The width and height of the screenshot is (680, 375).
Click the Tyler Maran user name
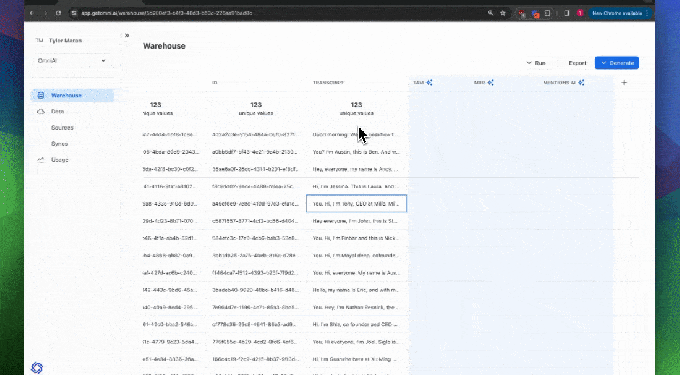pyautogui.click(x=65, y=40)
